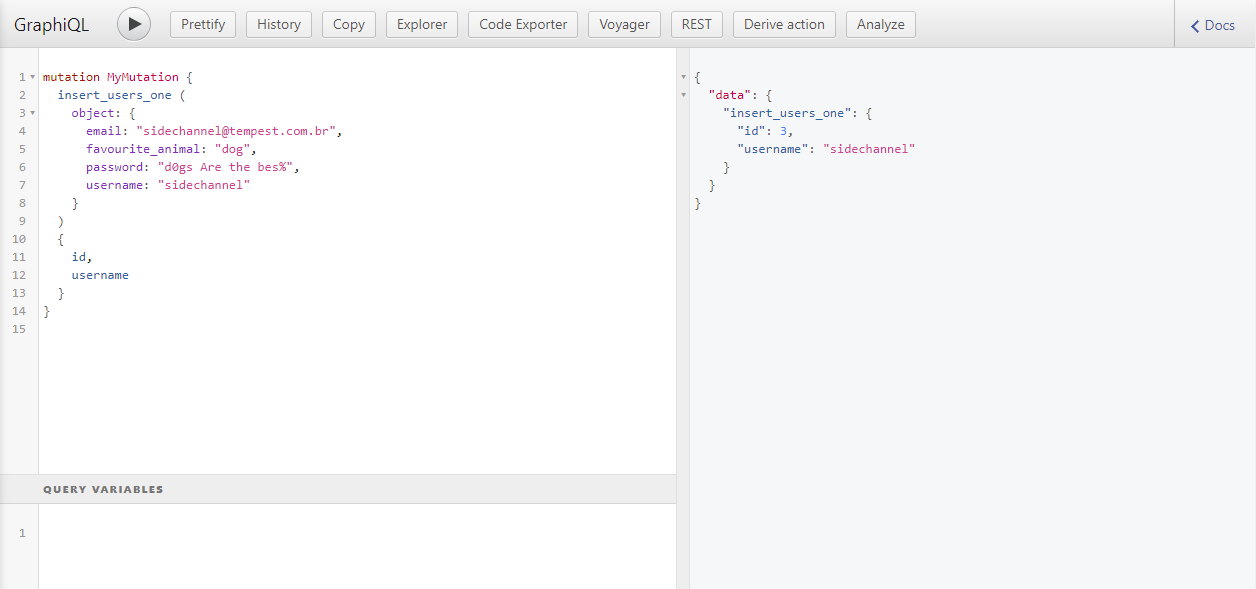Click the password value on line 6
Image resolution: width=1256 pixels, height=589 pixels.
[225, 167]
